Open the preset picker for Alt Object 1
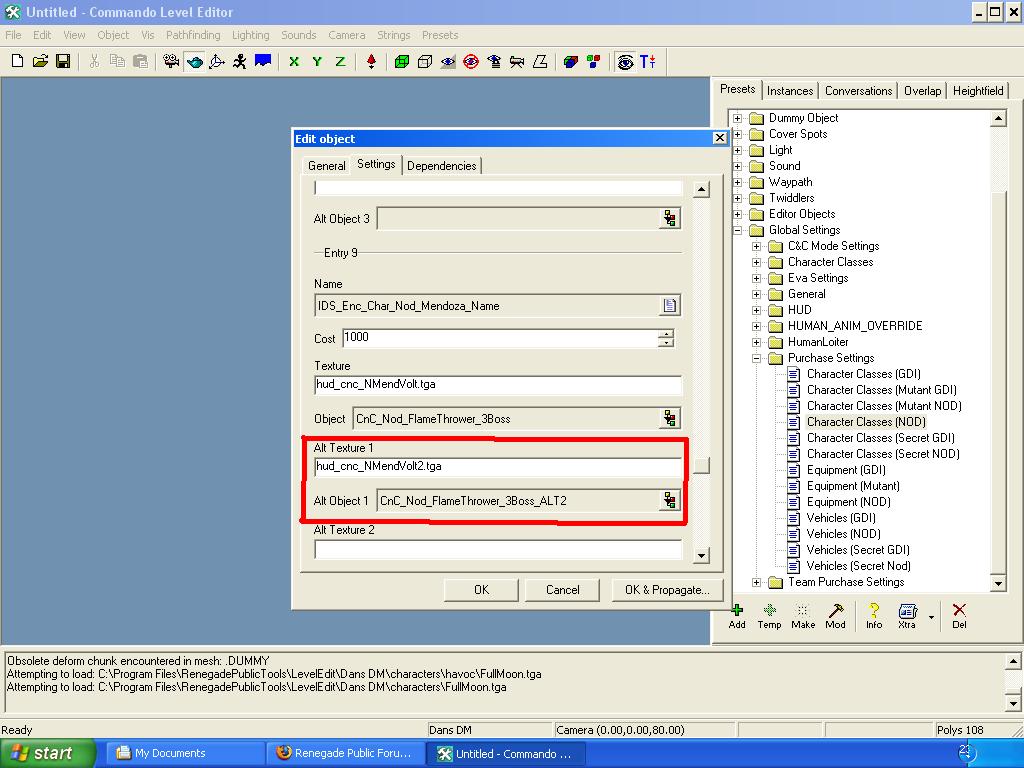Screen dimensions: 1024x768 [x=670, y=501]
